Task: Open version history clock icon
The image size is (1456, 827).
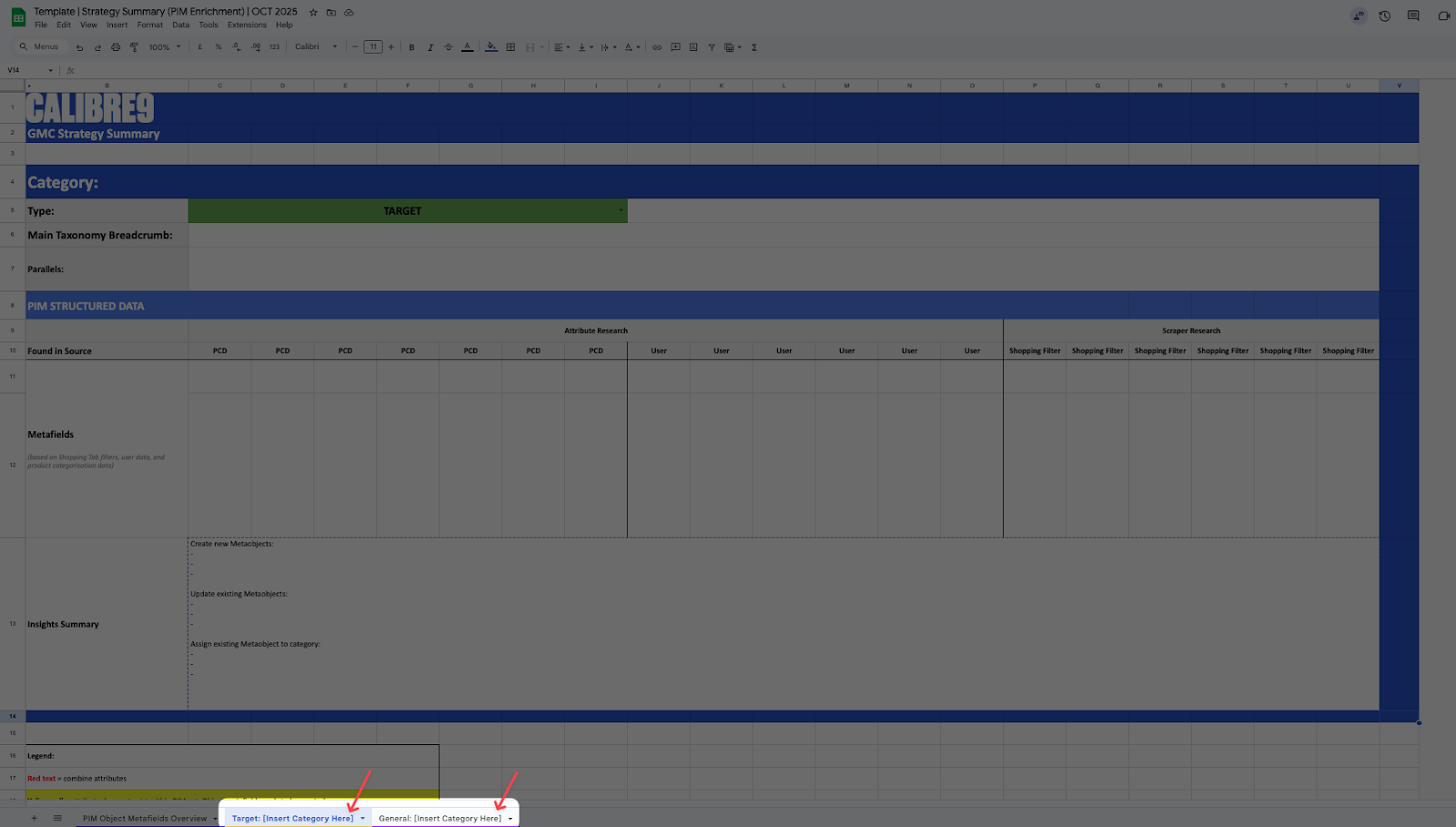Action: [1384, 15]
